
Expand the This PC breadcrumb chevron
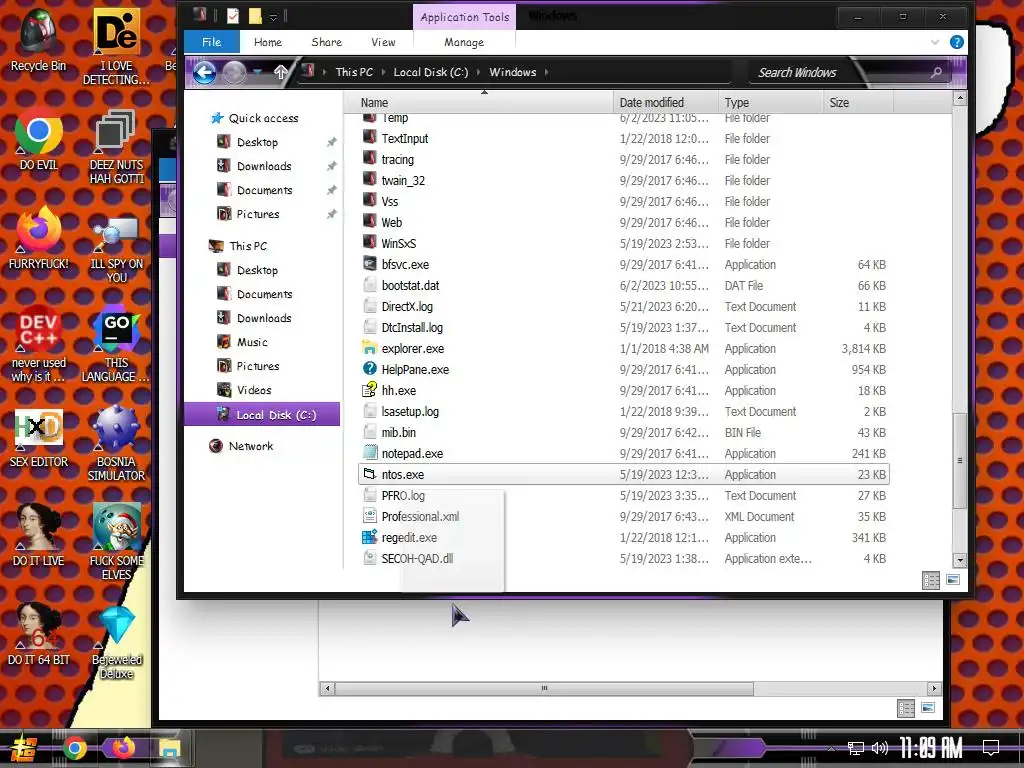click(383, 72)
